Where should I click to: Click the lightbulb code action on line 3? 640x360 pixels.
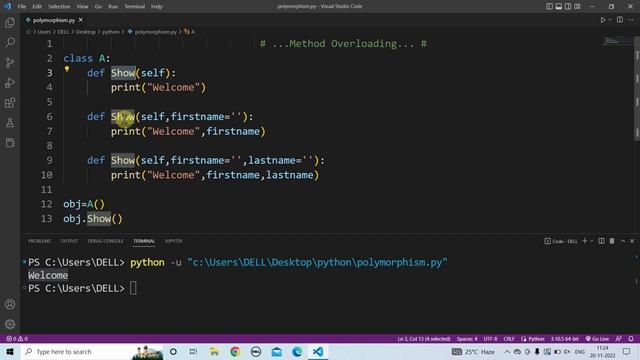(x=67, y=69)
